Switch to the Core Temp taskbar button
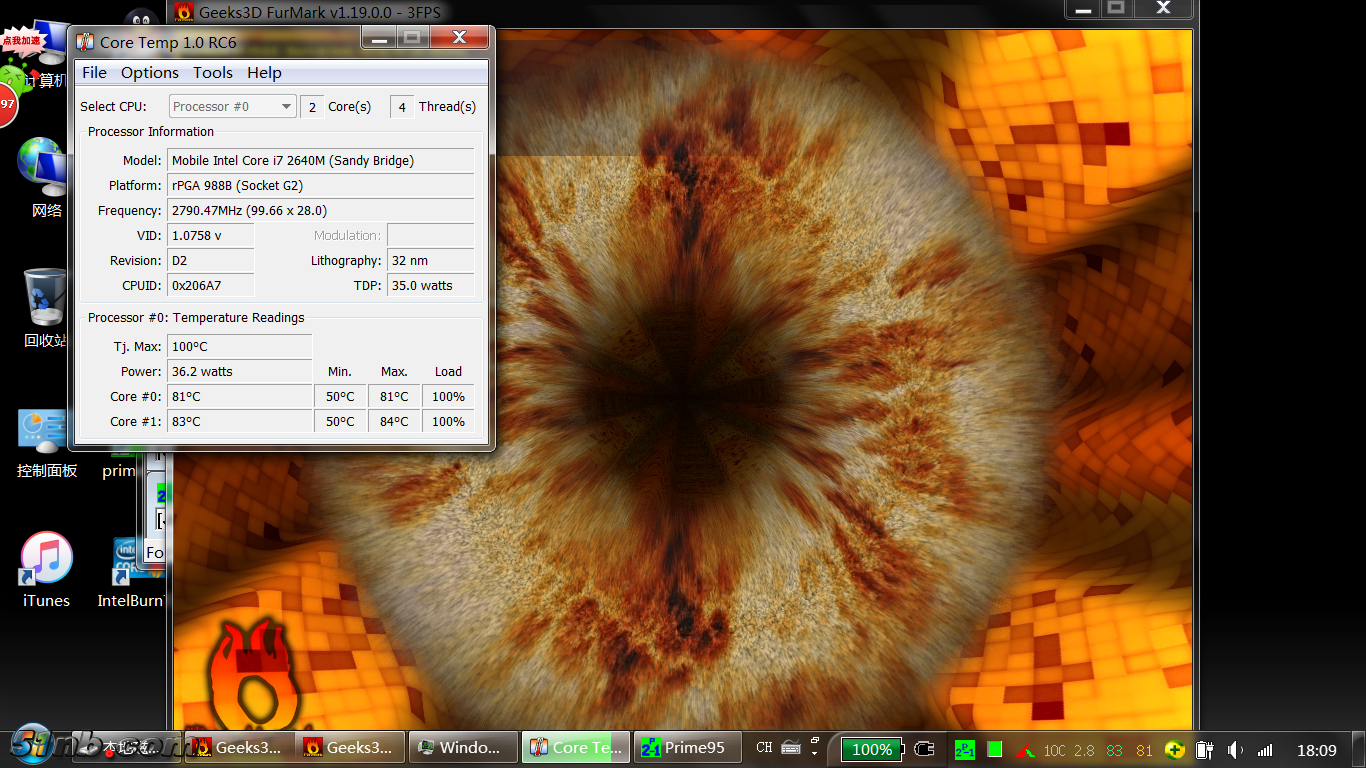1366x768 pixels. coord(576,747)
